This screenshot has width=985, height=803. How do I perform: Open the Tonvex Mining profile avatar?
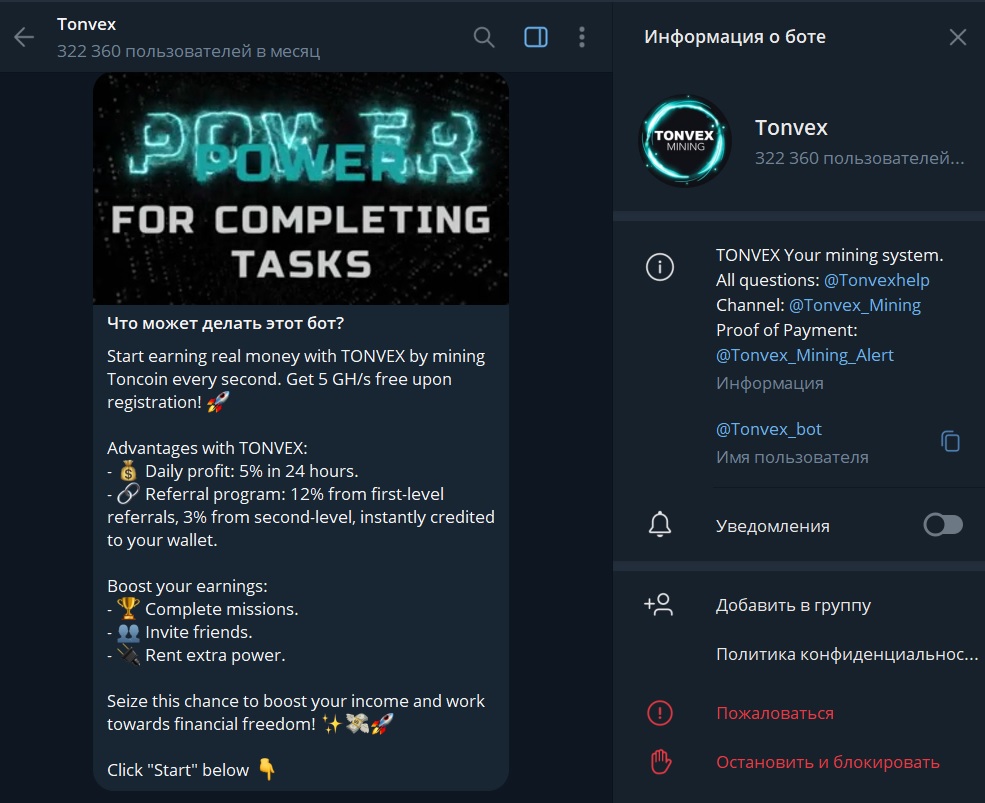tap(685, 141)
